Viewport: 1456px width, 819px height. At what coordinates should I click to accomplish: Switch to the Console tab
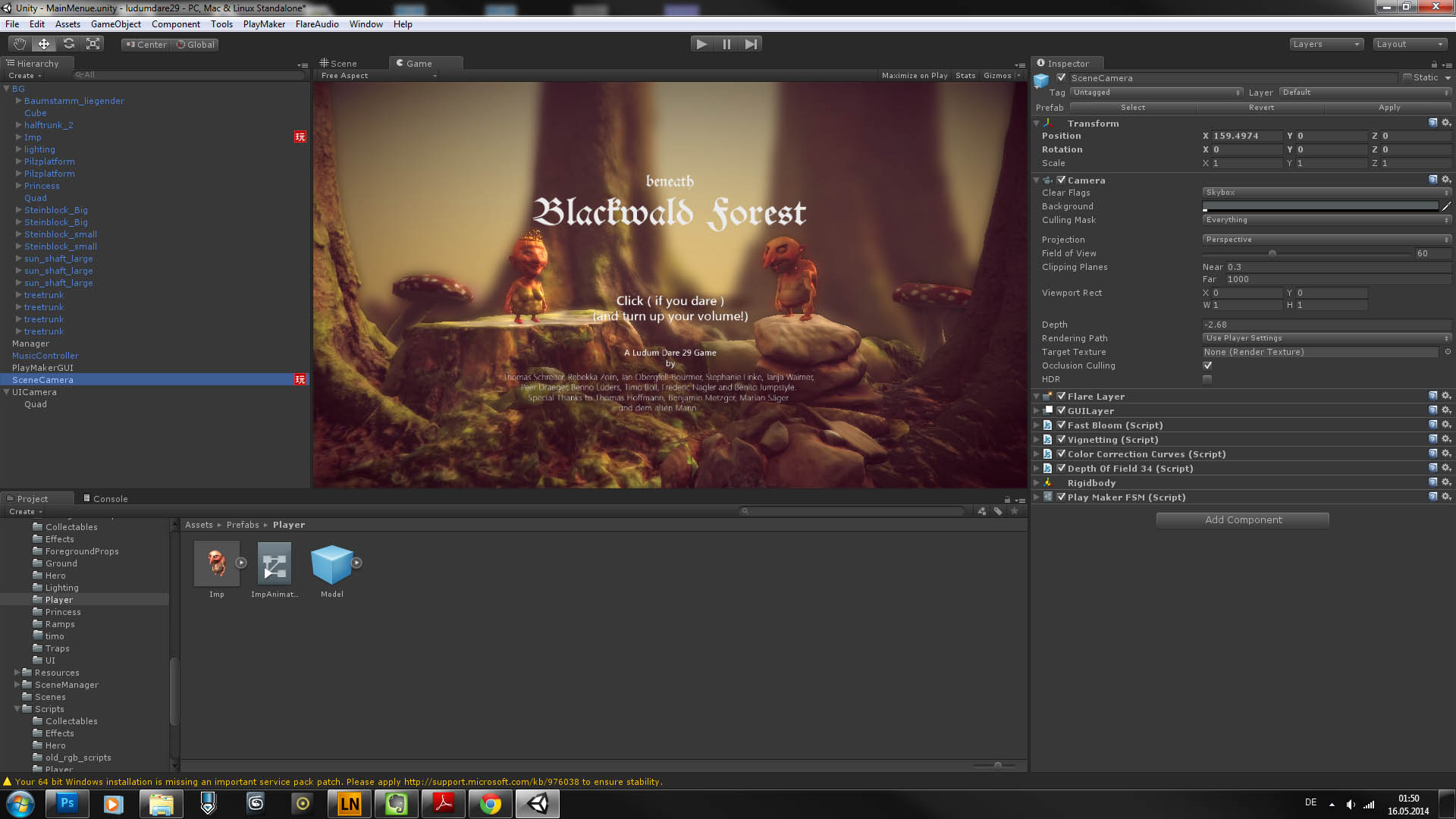tap(105, 499)
